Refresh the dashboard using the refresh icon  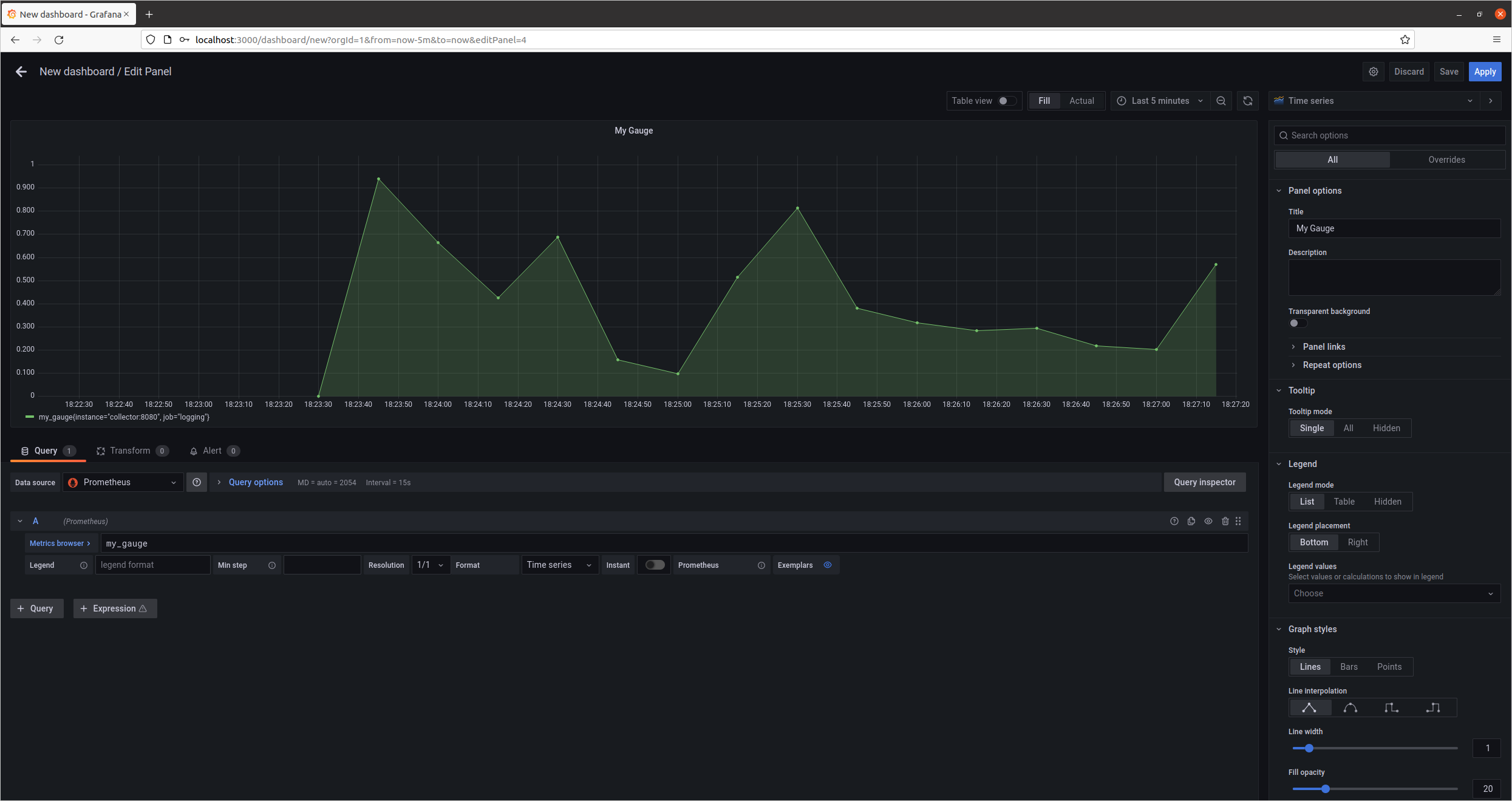point(1248,101)
